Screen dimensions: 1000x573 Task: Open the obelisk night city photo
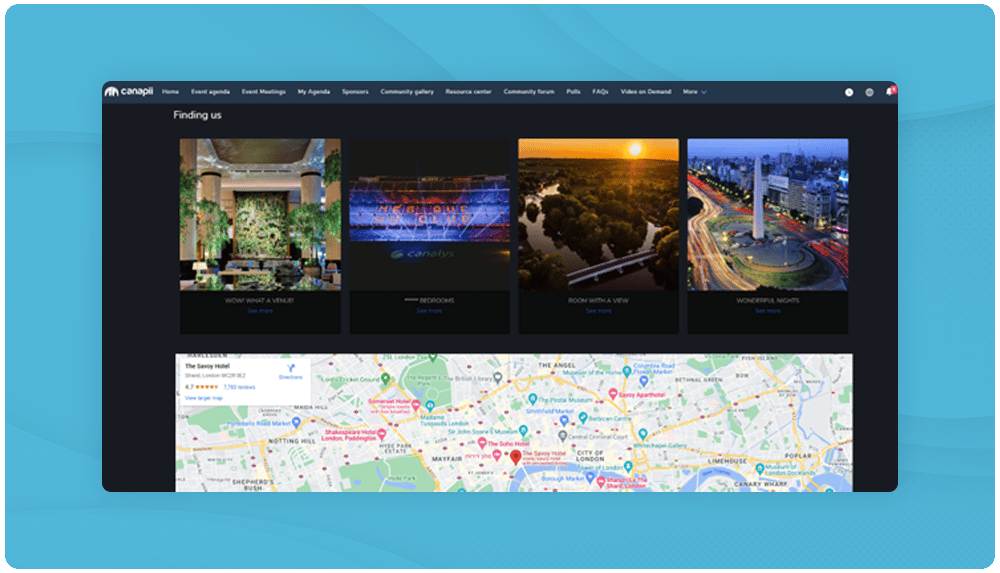click(x=768, y=214)
